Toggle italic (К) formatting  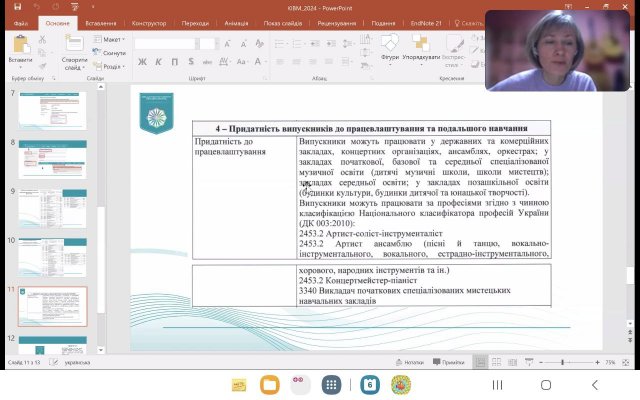(x=157, y=62)
